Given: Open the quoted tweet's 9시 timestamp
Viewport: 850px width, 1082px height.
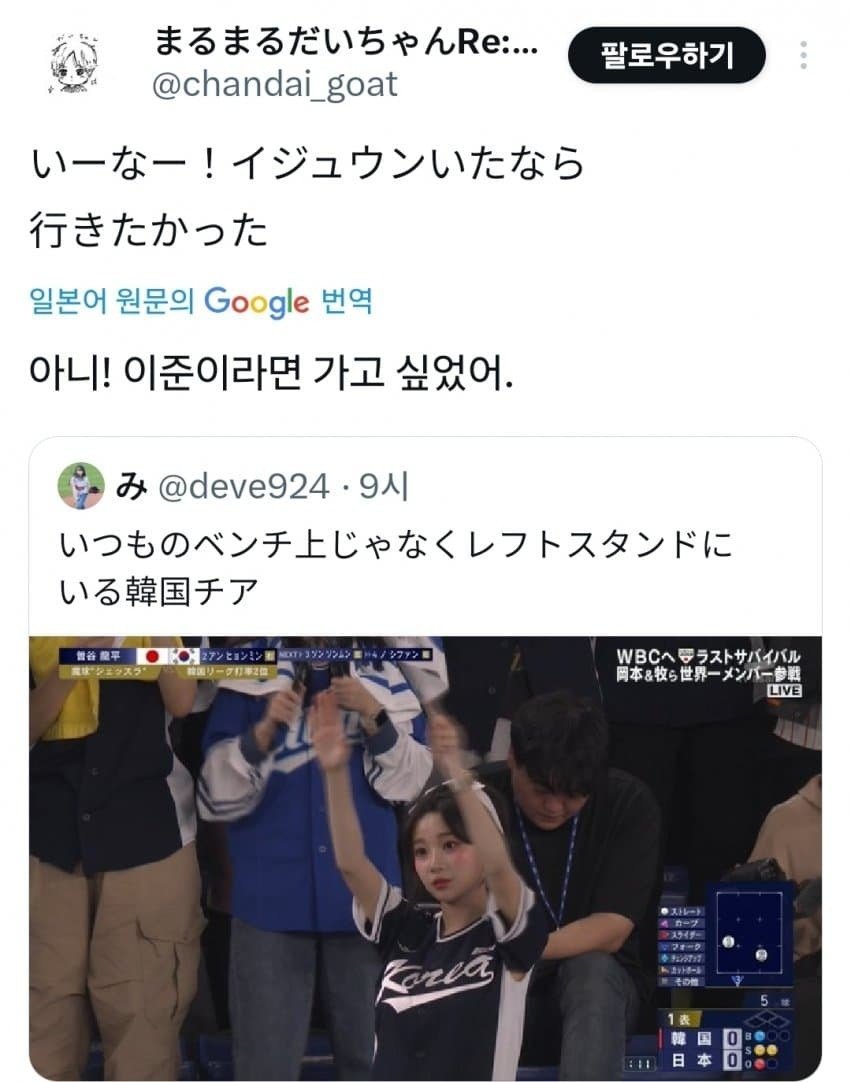Looking at the screenshot, I should pos(384,486).
